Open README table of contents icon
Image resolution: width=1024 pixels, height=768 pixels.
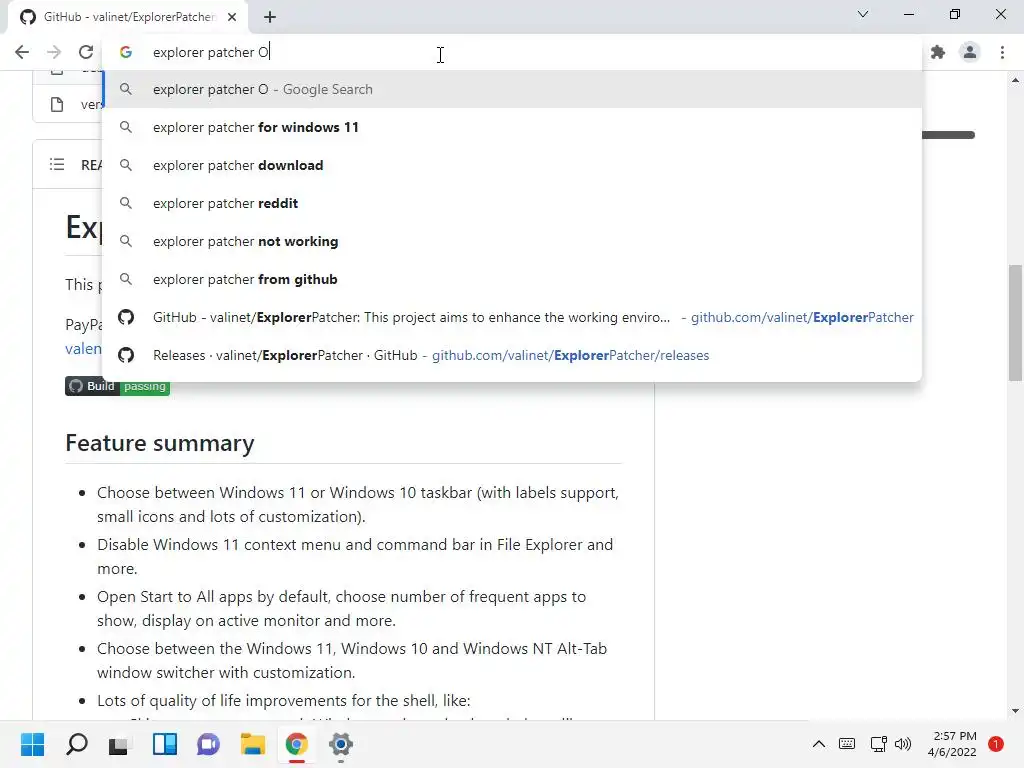57,165
